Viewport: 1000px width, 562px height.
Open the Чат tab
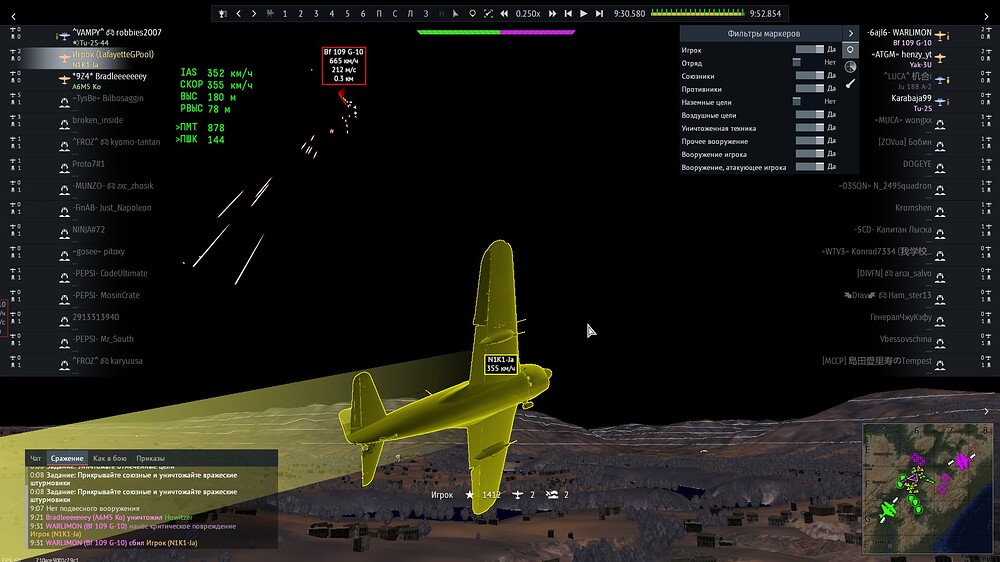coord(36,458)
